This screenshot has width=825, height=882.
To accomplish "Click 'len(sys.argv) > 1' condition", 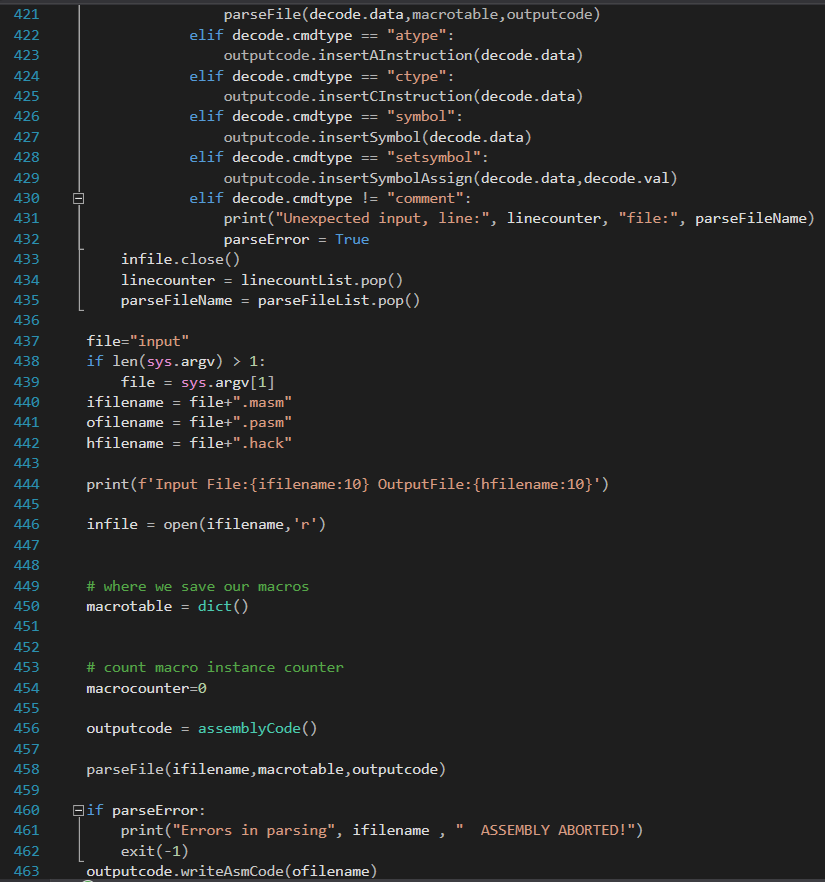I will pos(185,361).
